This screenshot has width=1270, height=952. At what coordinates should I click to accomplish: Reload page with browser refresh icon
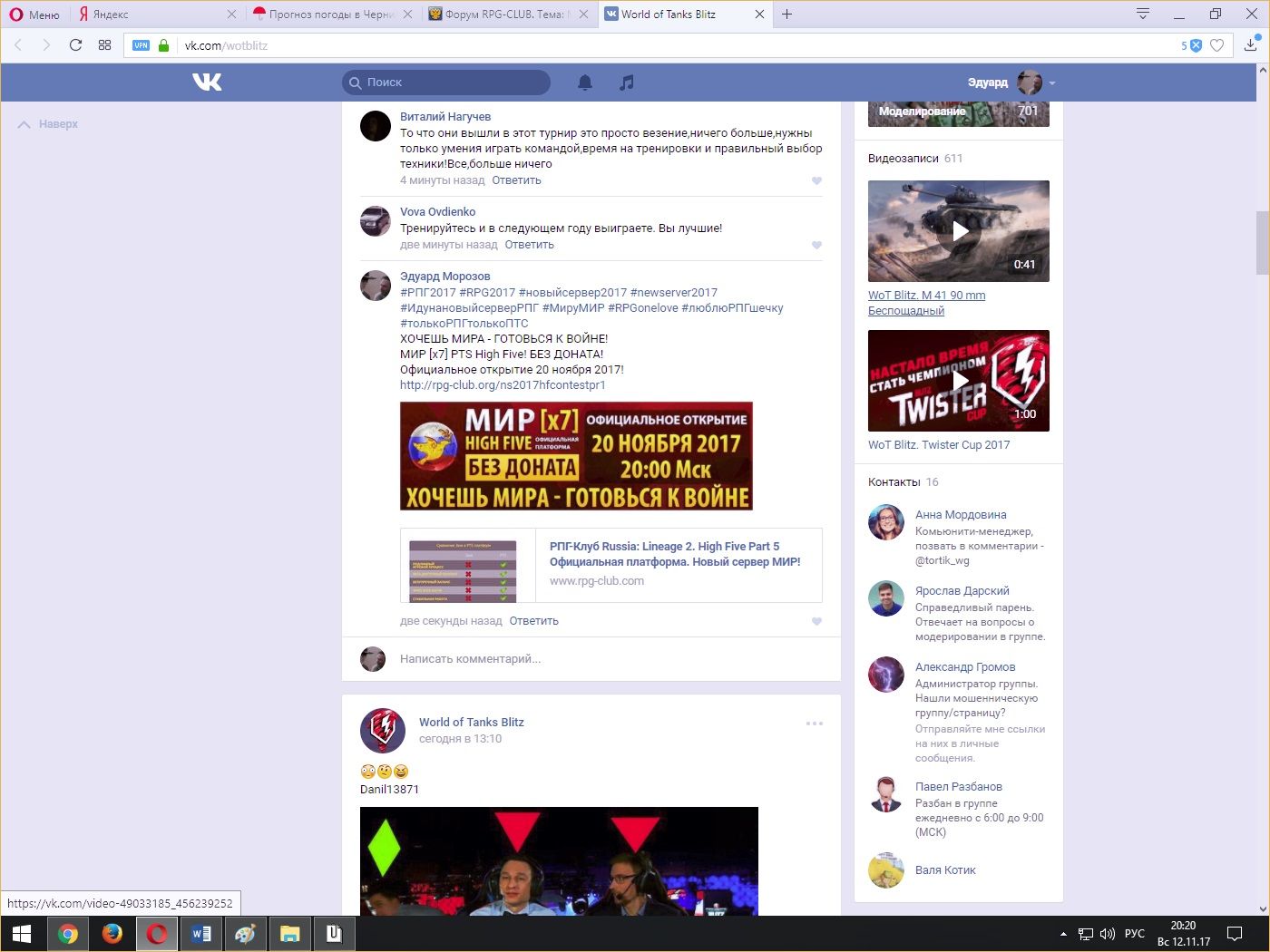click(75, 45)
